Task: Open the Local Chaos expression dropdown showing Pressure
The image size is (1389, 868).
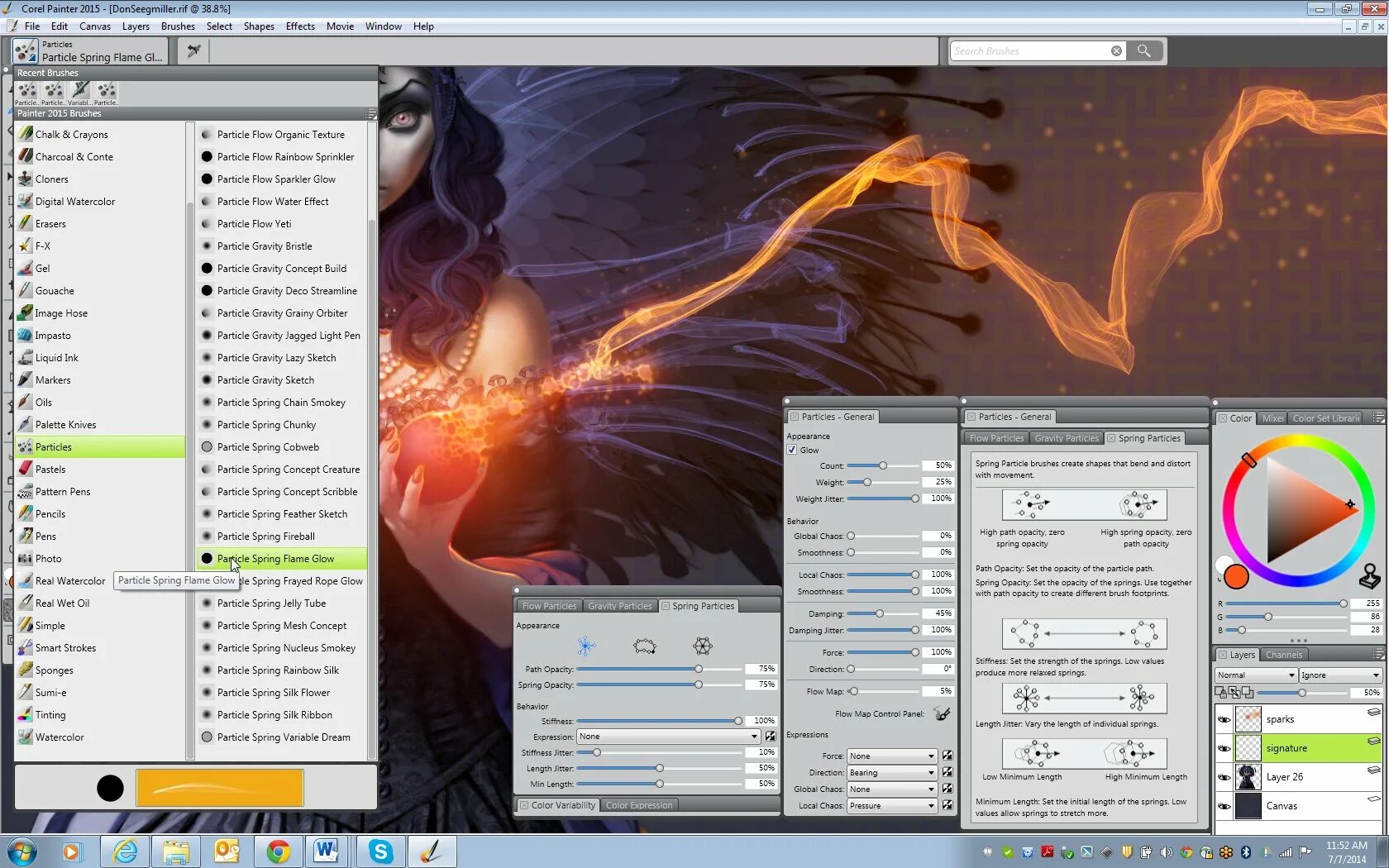Action: click(x=892, y=805)
